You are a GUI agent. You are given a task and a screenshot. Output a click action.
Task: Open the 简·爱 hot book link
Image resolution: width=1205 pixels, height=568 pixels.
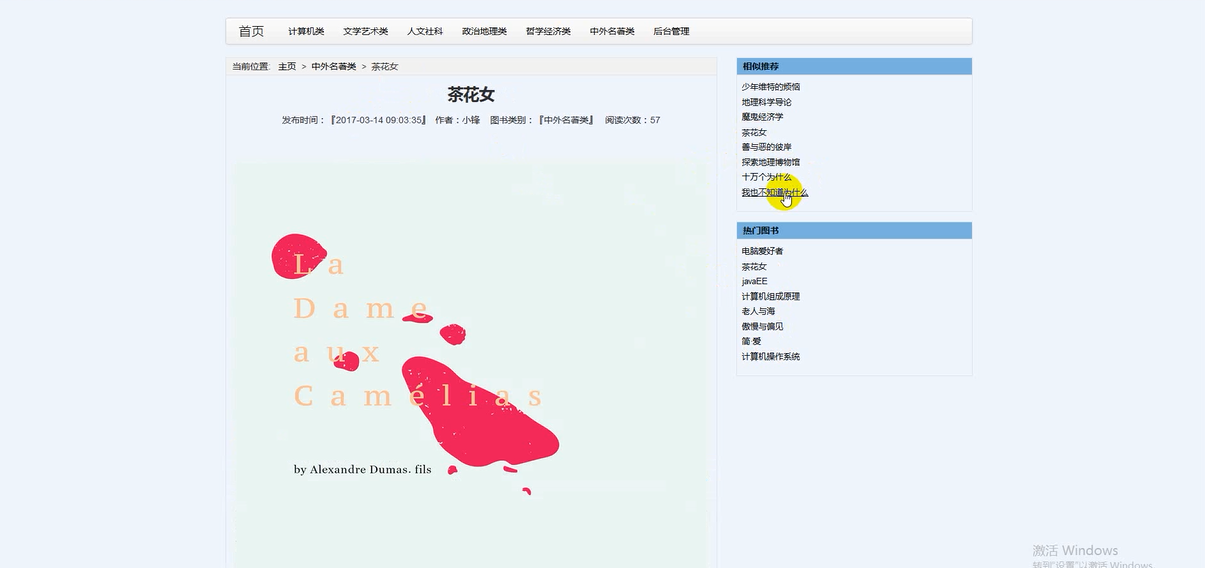pyautogui.click(x=751, y=341)
